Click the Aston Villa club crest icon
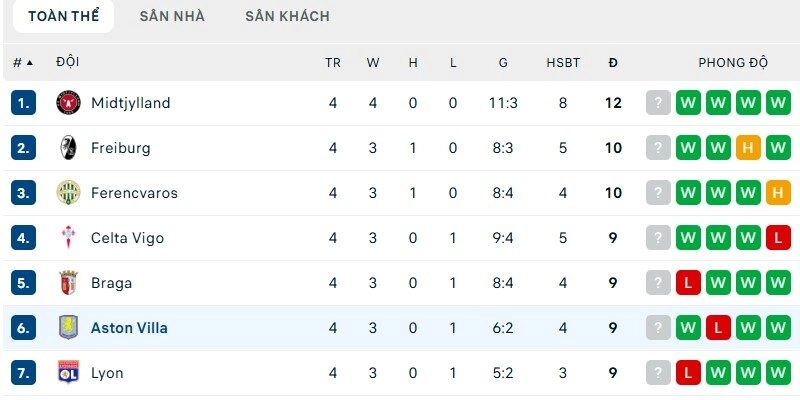The image size is (800, 400). click(x=67, y=328)
